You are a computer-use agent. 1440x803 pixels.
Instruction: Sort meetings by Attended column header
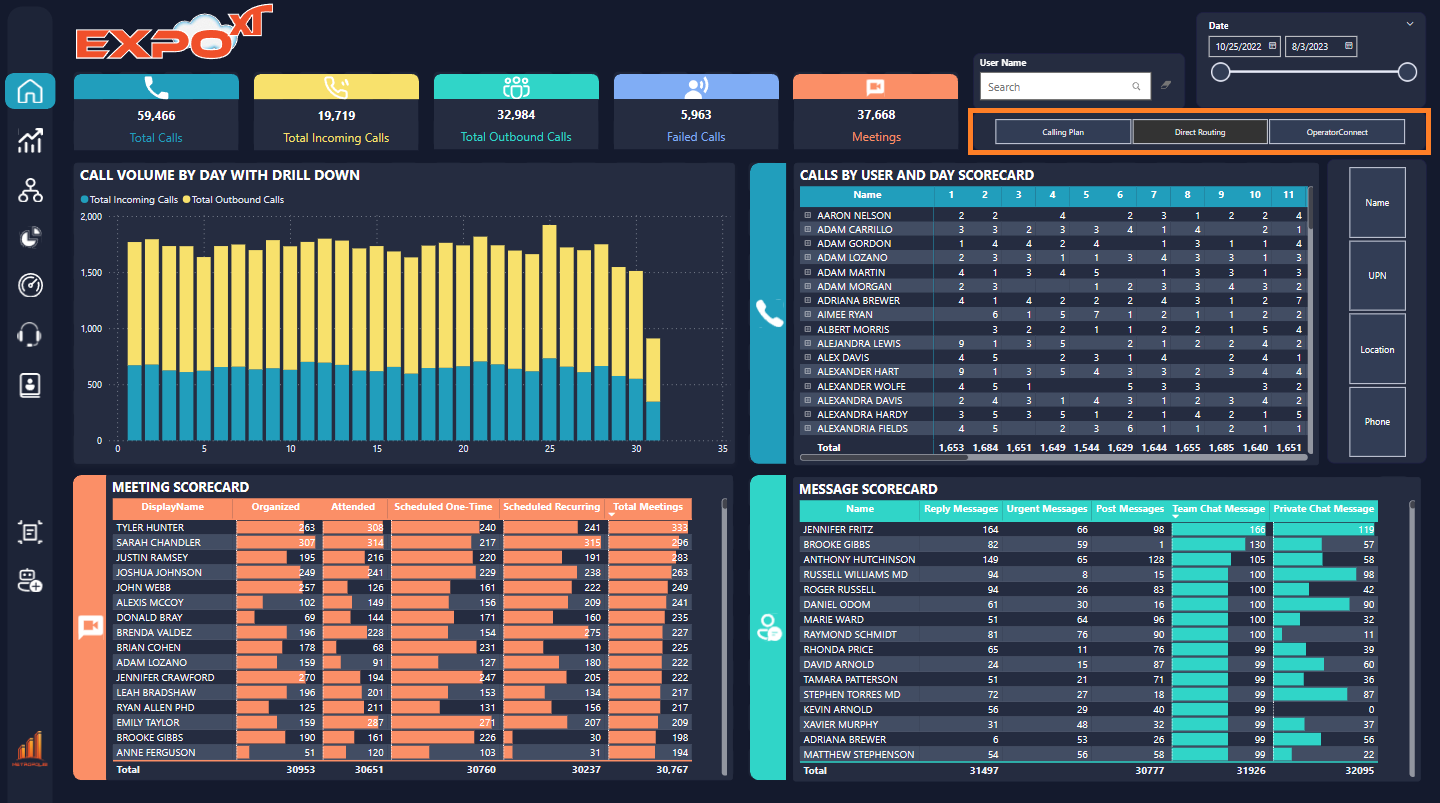point(353,507)
